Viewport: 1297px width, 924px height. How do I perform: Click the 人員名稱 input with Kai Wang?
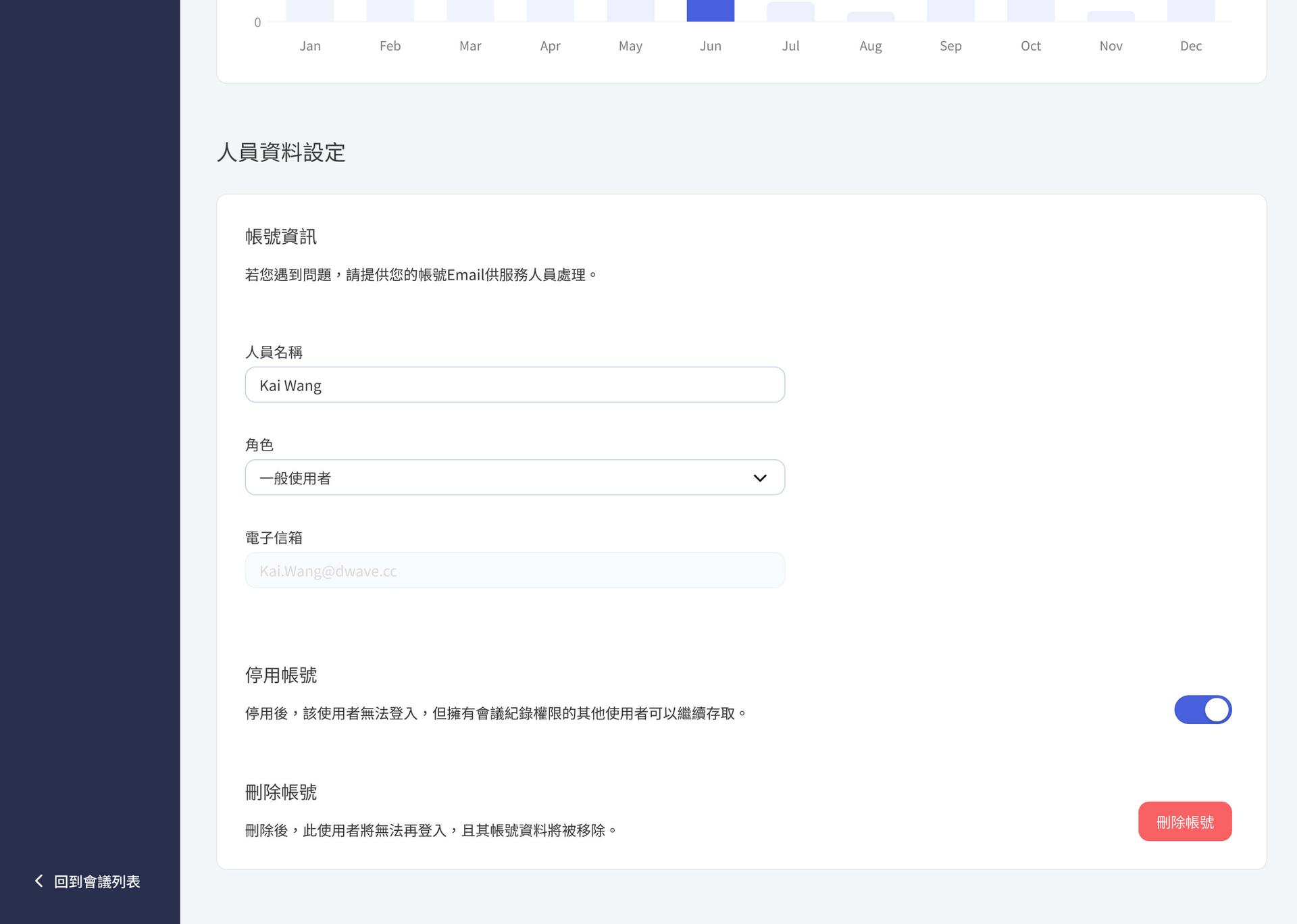514,385
